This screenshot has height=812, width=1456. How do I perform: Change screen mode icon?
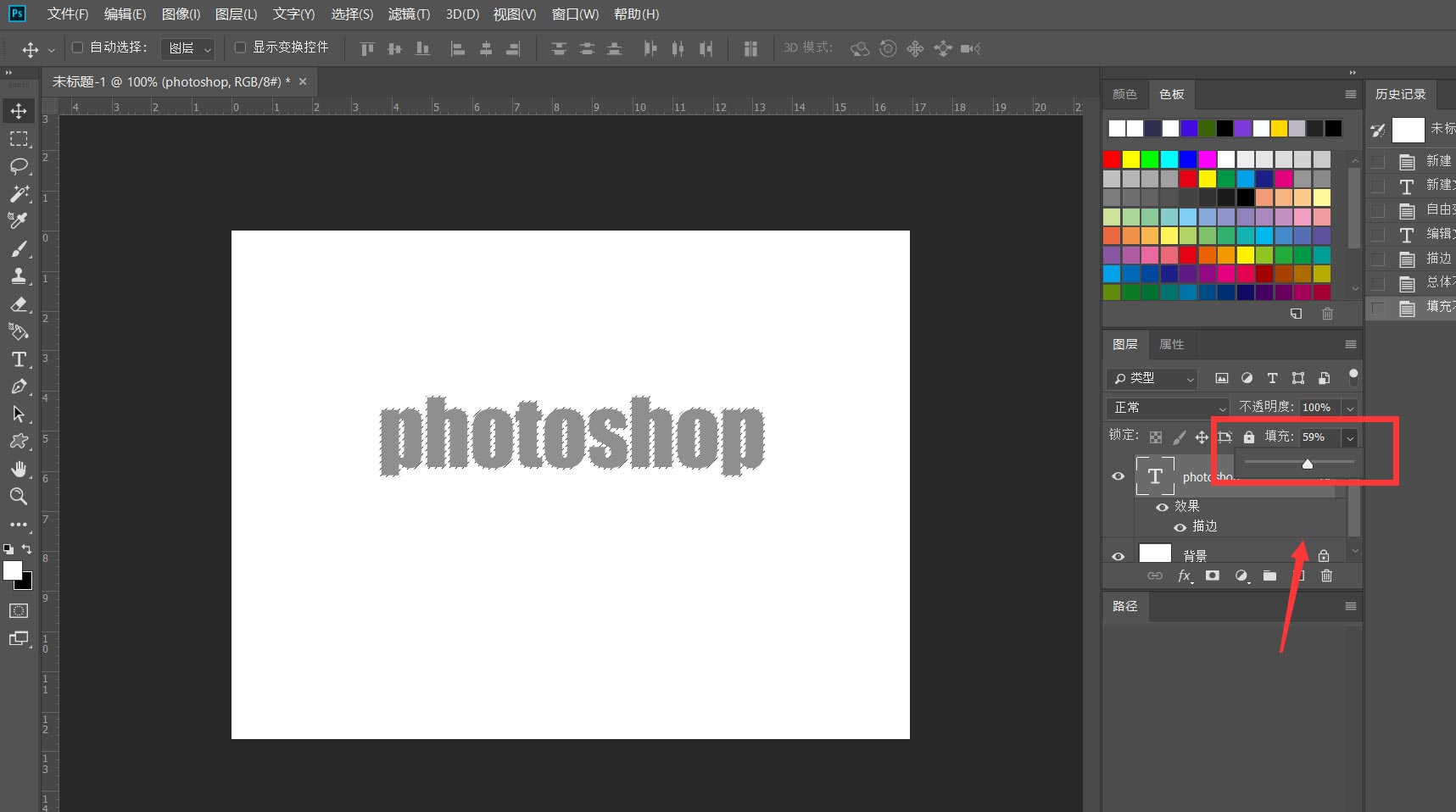pyautogui.click(x=19, y=639)
